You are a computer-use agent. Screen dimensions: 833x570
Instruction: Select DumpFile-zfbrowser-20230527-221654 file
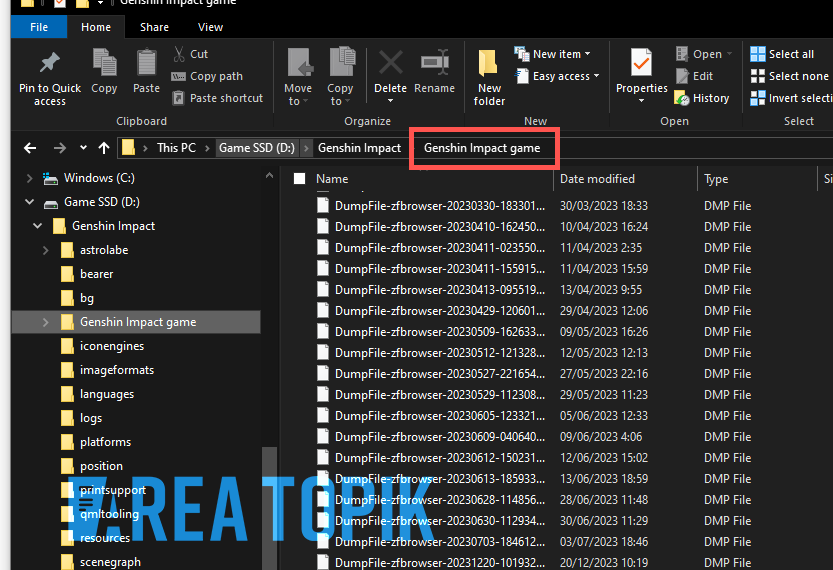point(439,374)
